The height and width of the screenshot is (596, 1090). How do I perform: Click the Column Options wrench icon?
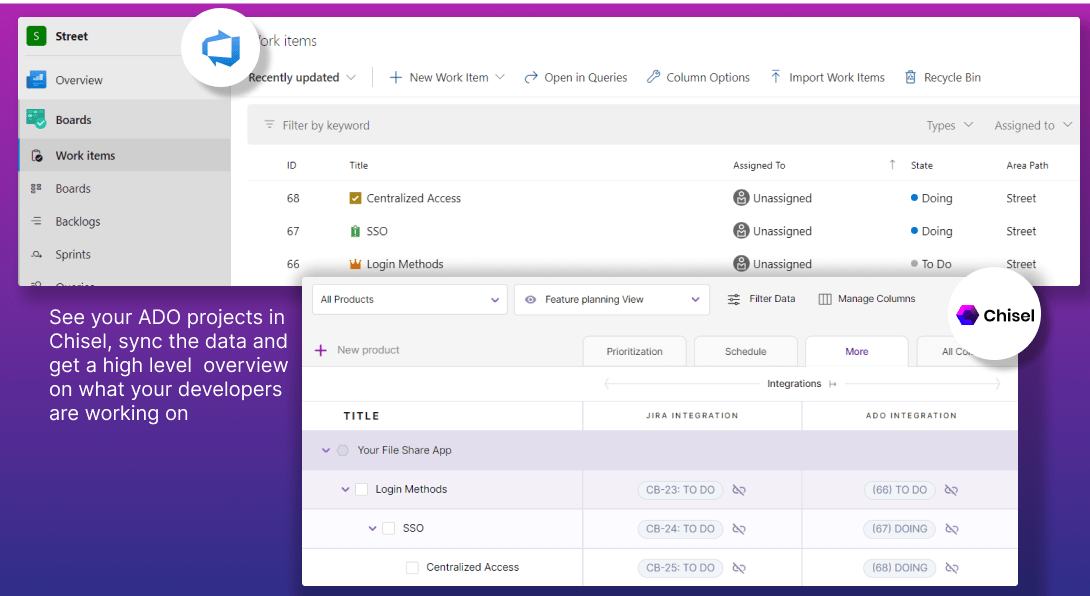pyautogui.click(x=653, y=77)
